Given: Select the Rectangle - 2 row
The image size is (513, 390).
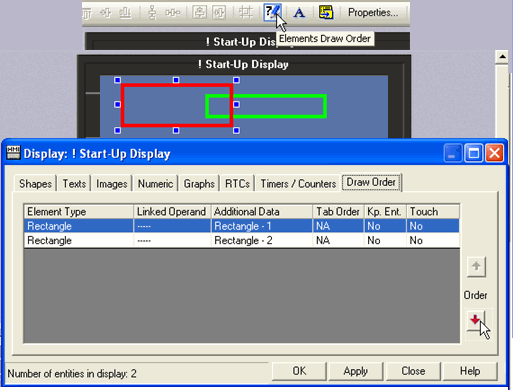Looking at the screenshot, I should 242,240.
